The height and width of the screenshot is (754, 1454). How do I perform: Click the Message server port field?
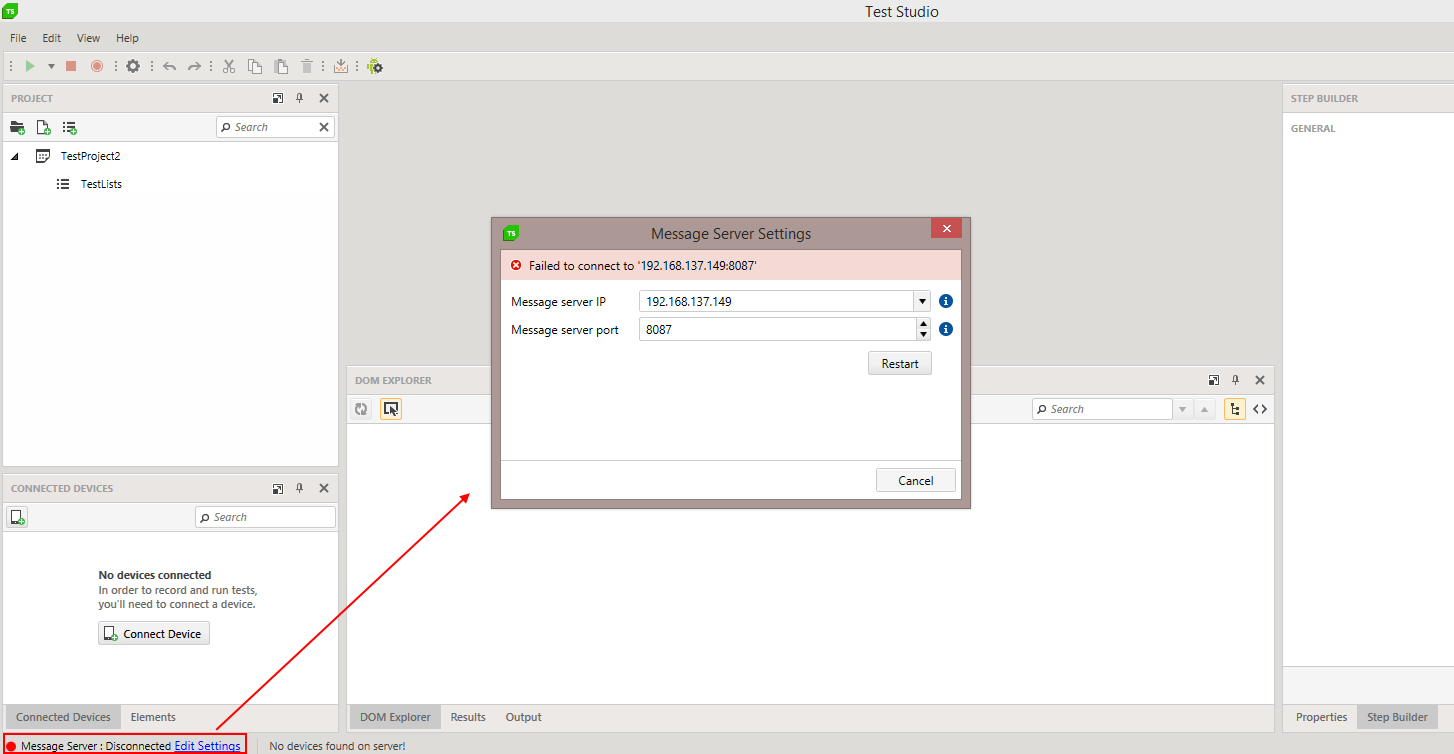(777, 329)
